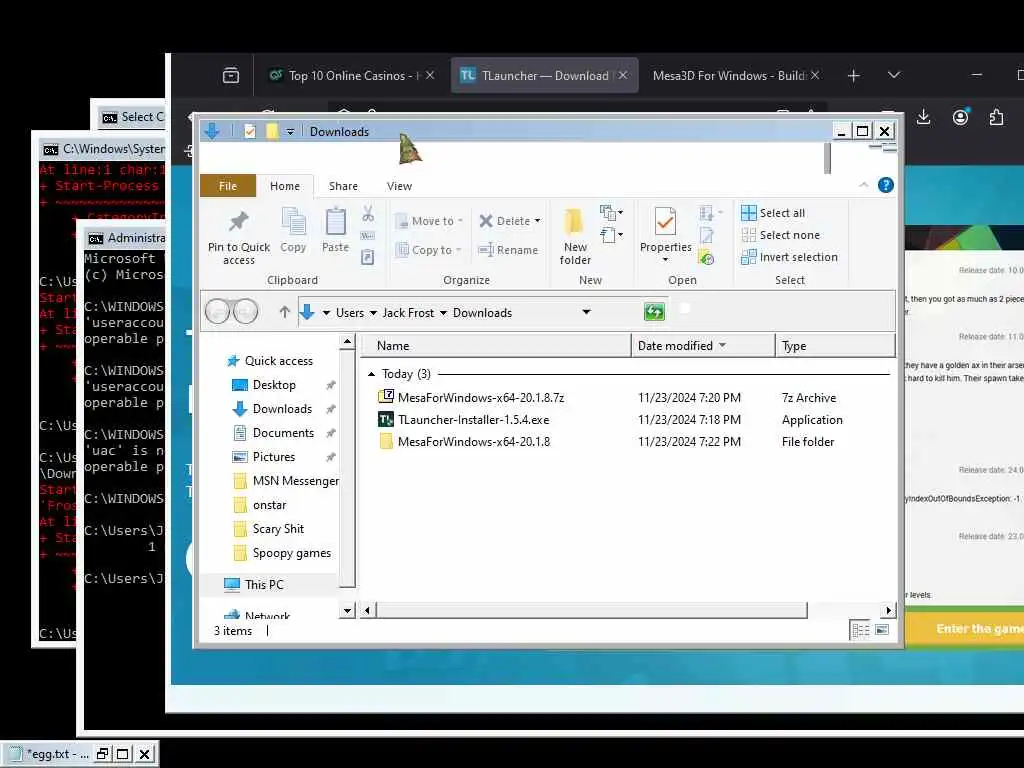Click Users in the address breadcrumb
Image resolution: width=1024 pixels, height=768 pixels.
coord(350,313)
